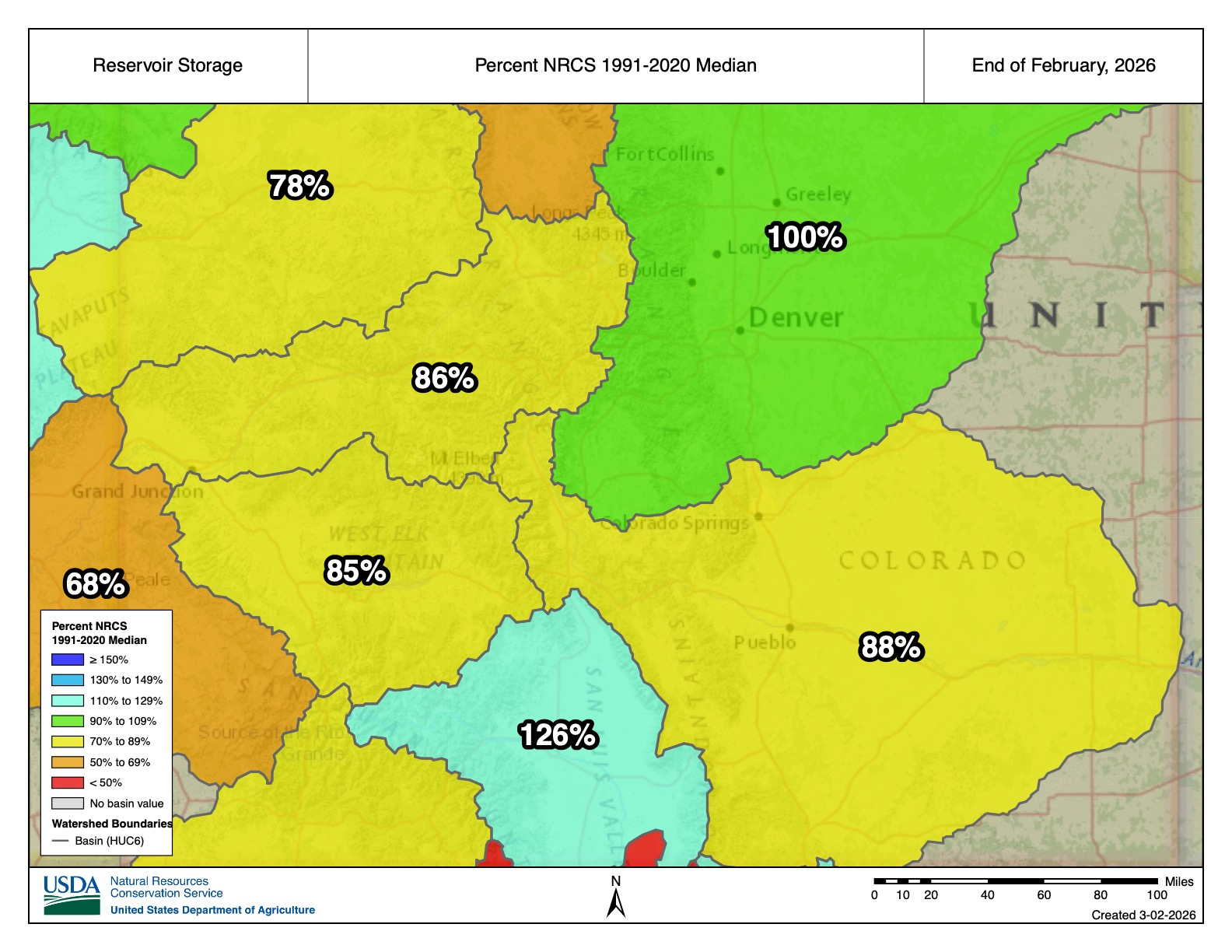Click the End of February, 2026 header
Viewport: 1232px width, 952px height.
coord(1063,65)
